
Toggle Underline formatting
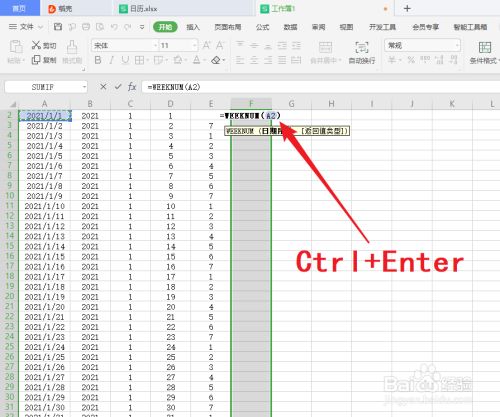[x=125, y=60]
